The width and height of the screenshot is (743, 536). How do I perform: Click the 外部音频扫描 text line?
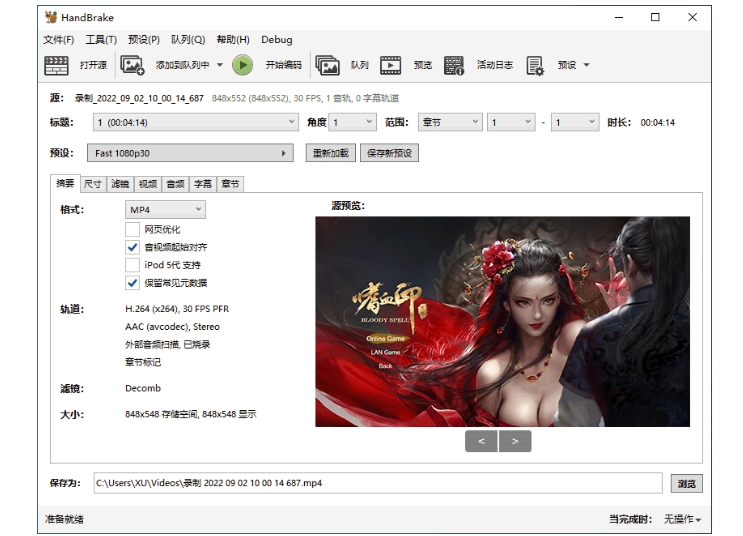(168, 345)
